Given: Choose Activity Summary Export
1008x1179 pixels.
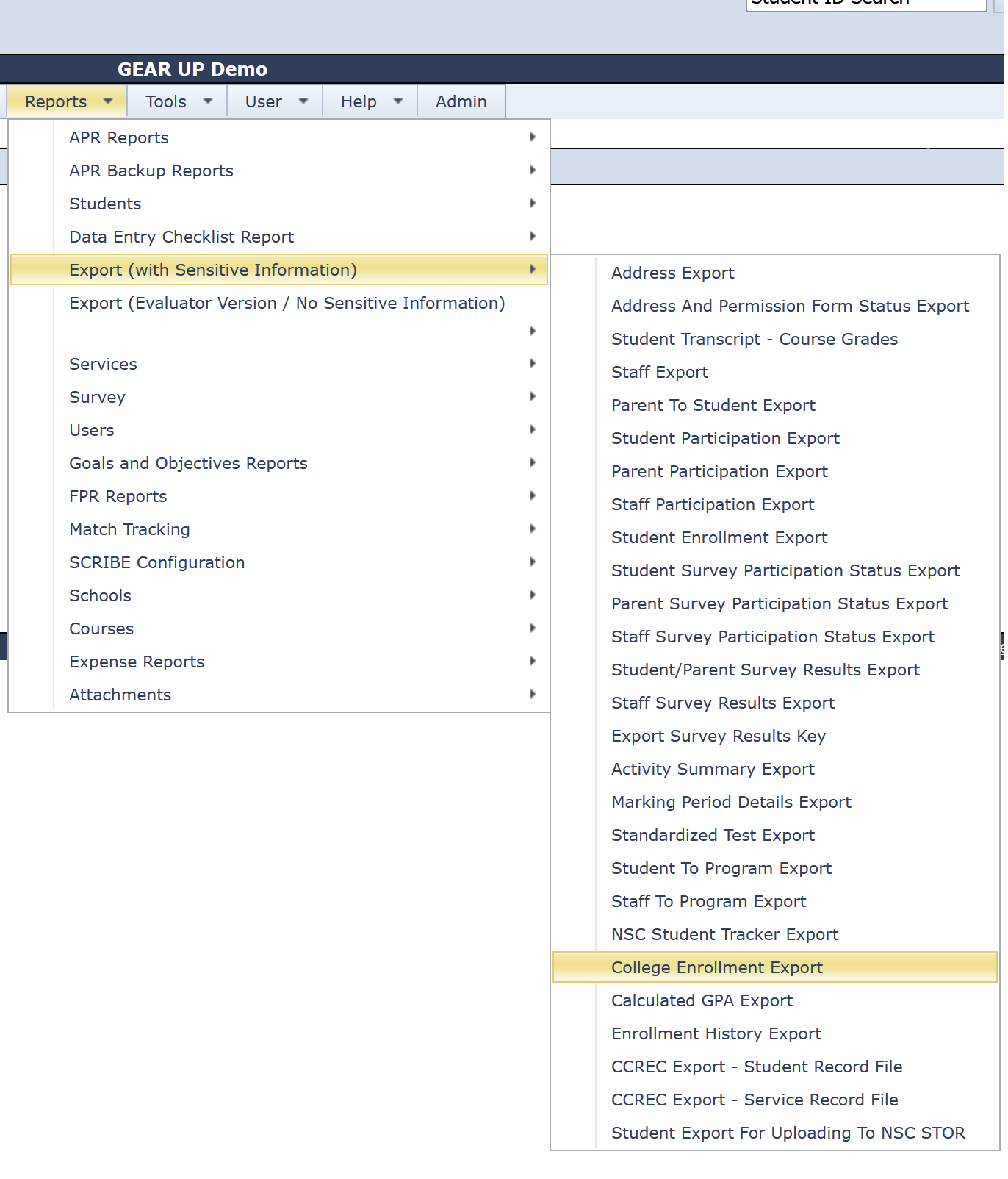Looking at the screenshot, I should coord(775,769).
